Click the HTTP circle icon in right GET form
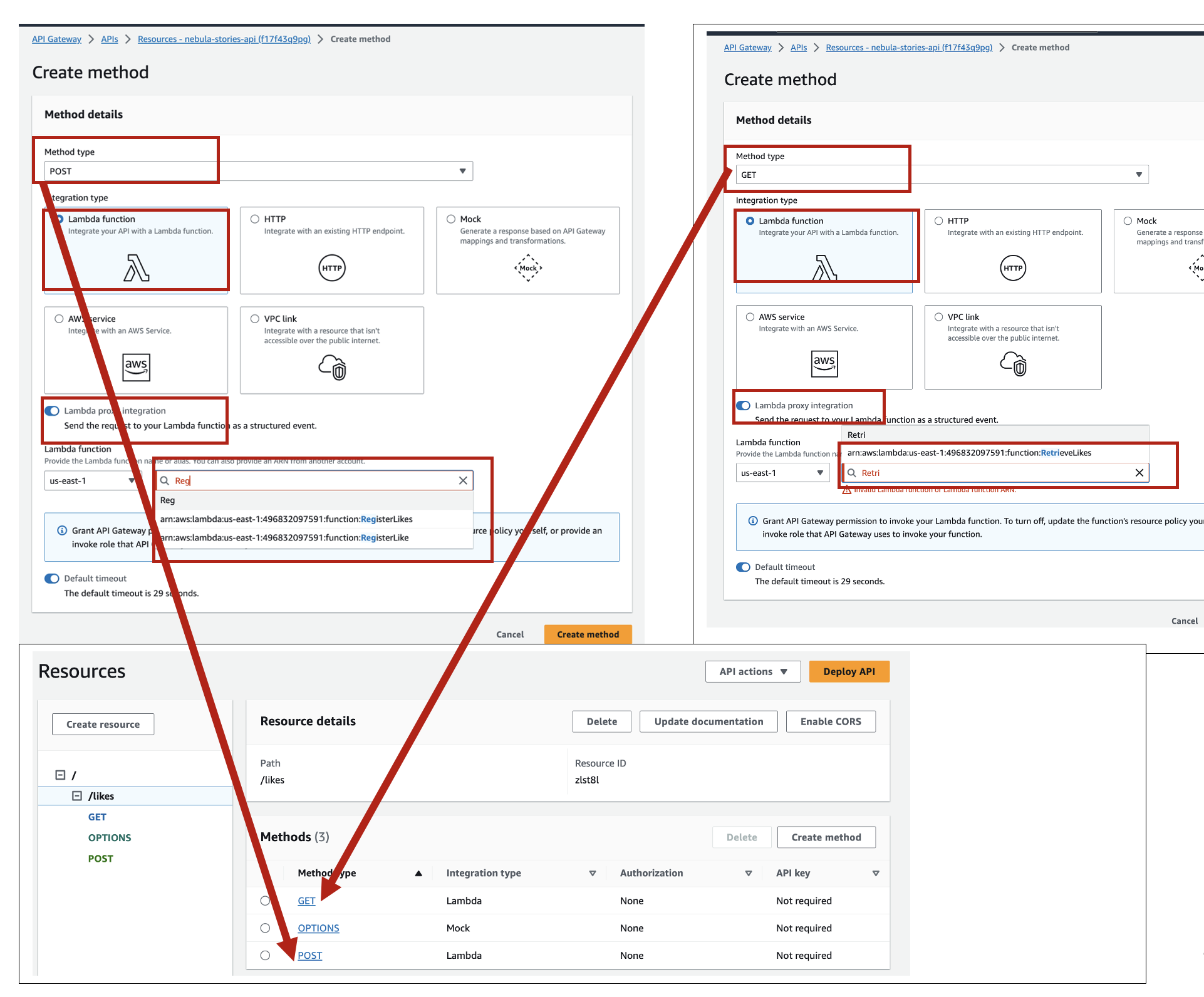 [x=1013, y=268]
